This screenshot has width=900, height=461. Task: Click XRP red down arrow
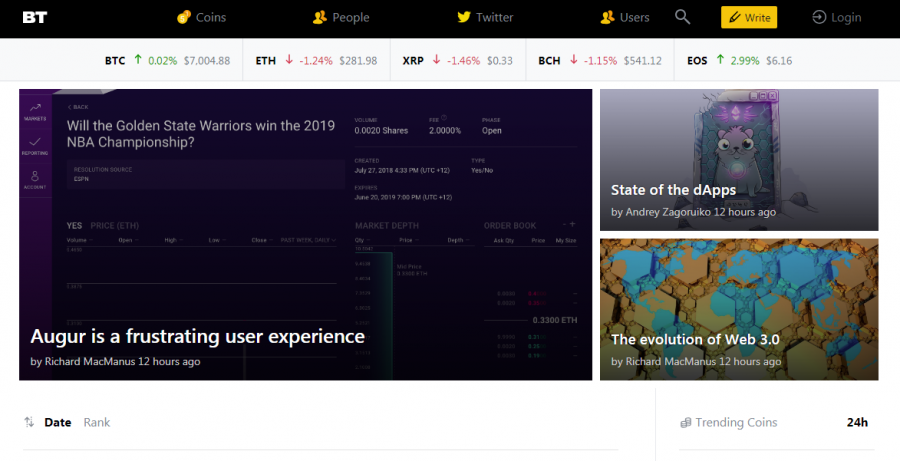click(x=436, y=59)
